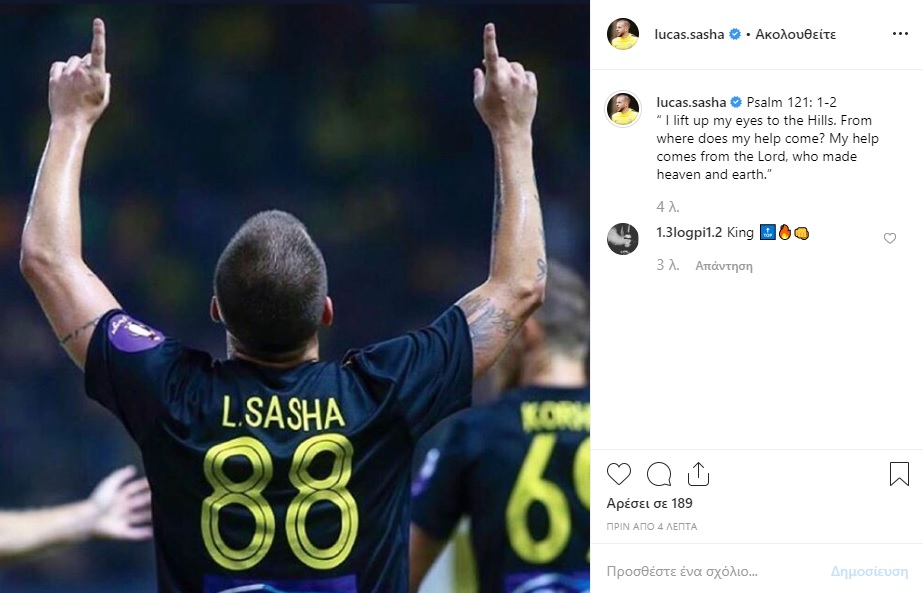Open the 1.3logpi1.2 commenter avatar
The image size is (923, 593).
pos(623,239)
